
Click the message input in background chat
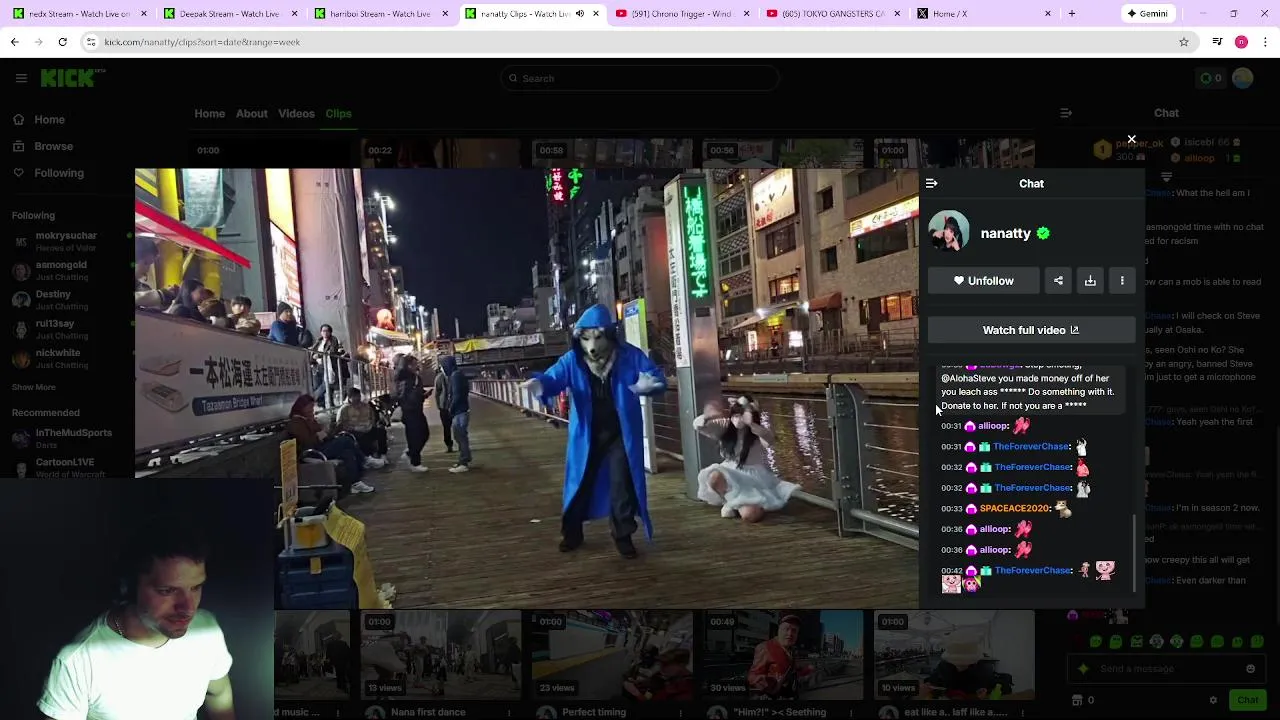coord(1165,669)
